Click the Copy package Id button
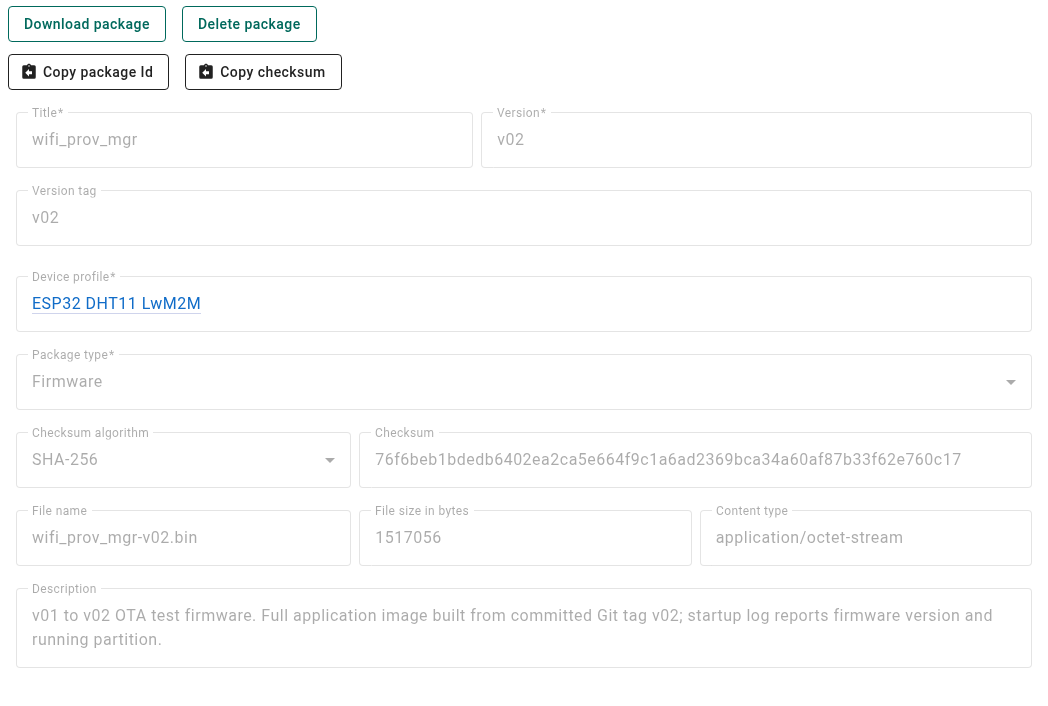This screenshot has height=706, width=1048. coord(88,72)
